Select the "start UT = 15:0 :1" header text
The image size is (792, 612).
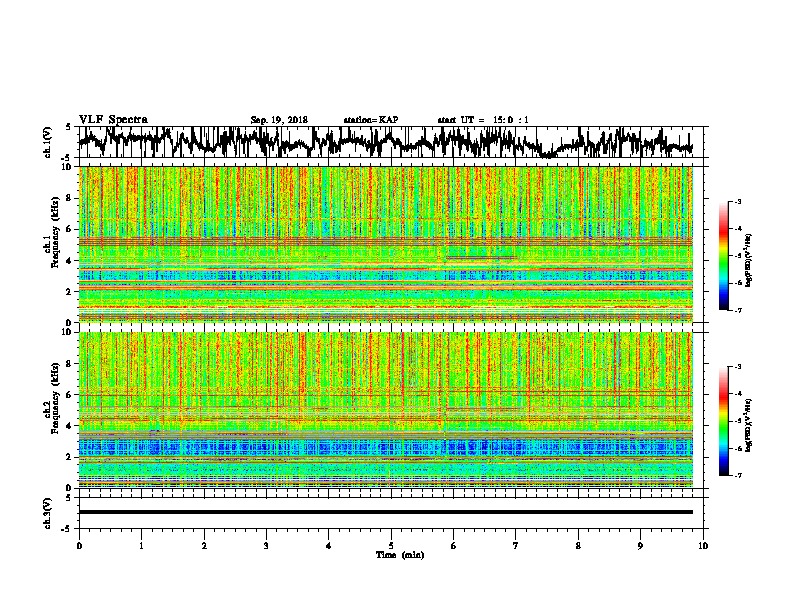tap(483, 120)
